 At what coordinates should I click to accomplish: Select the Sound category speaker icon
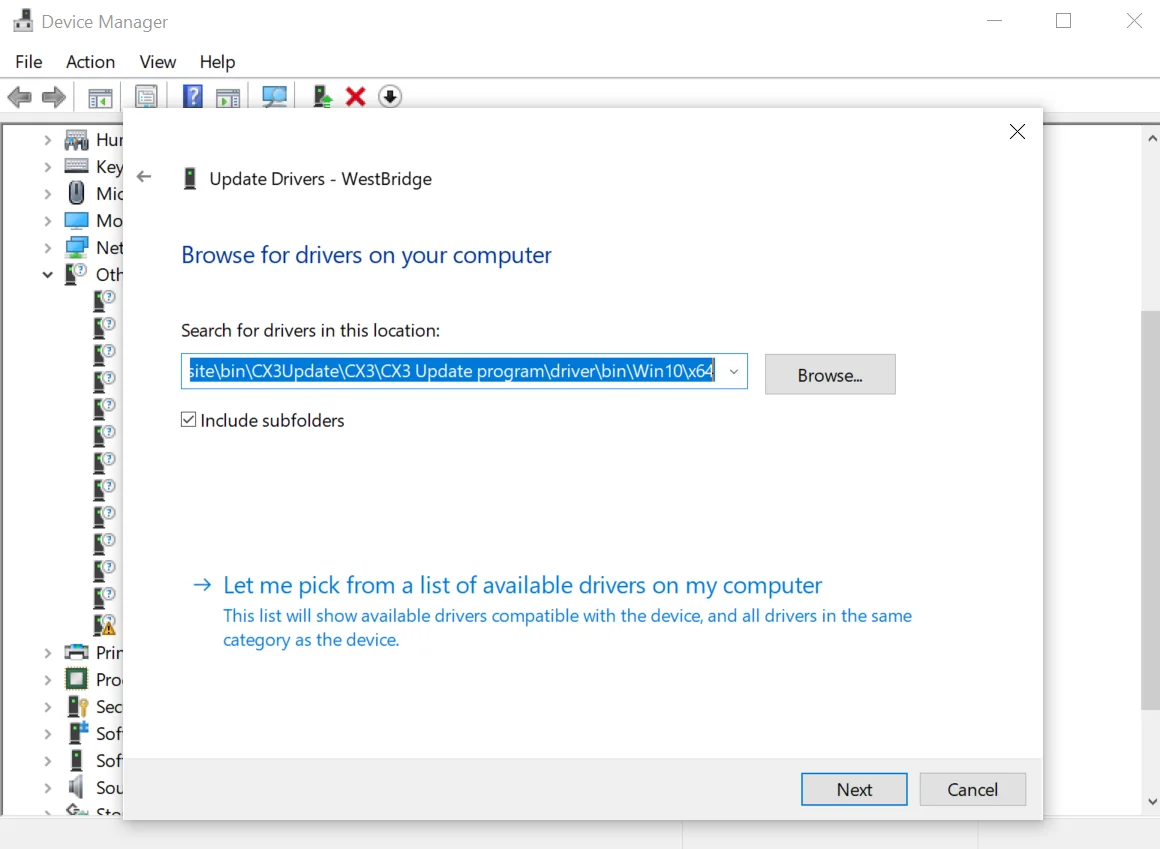76,787
